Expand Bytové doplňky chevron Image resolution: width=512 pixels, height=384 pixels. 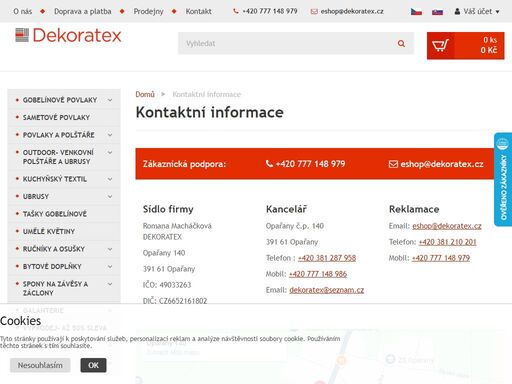click(110, 266)
